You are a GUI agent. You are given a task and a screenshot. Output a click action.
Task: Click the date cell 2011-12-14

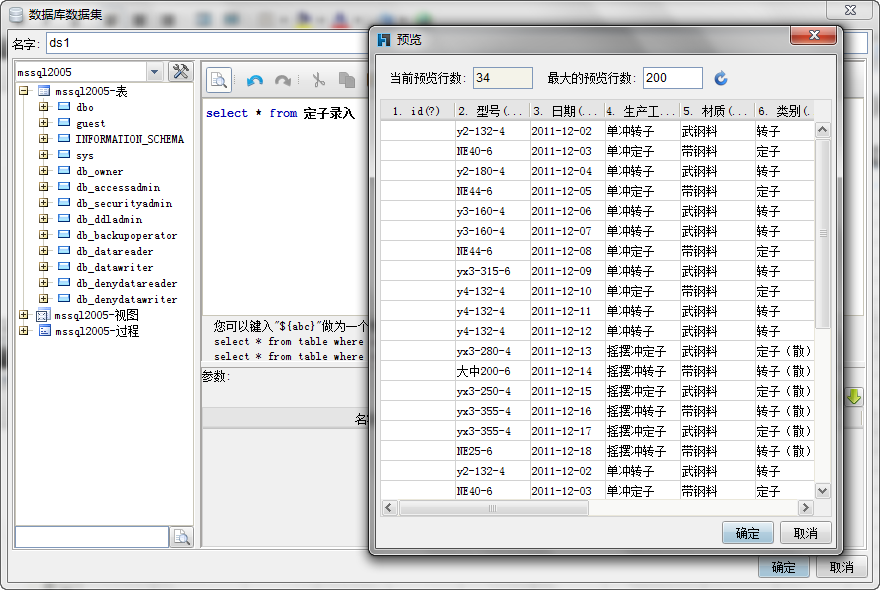[x=567, y=371]
